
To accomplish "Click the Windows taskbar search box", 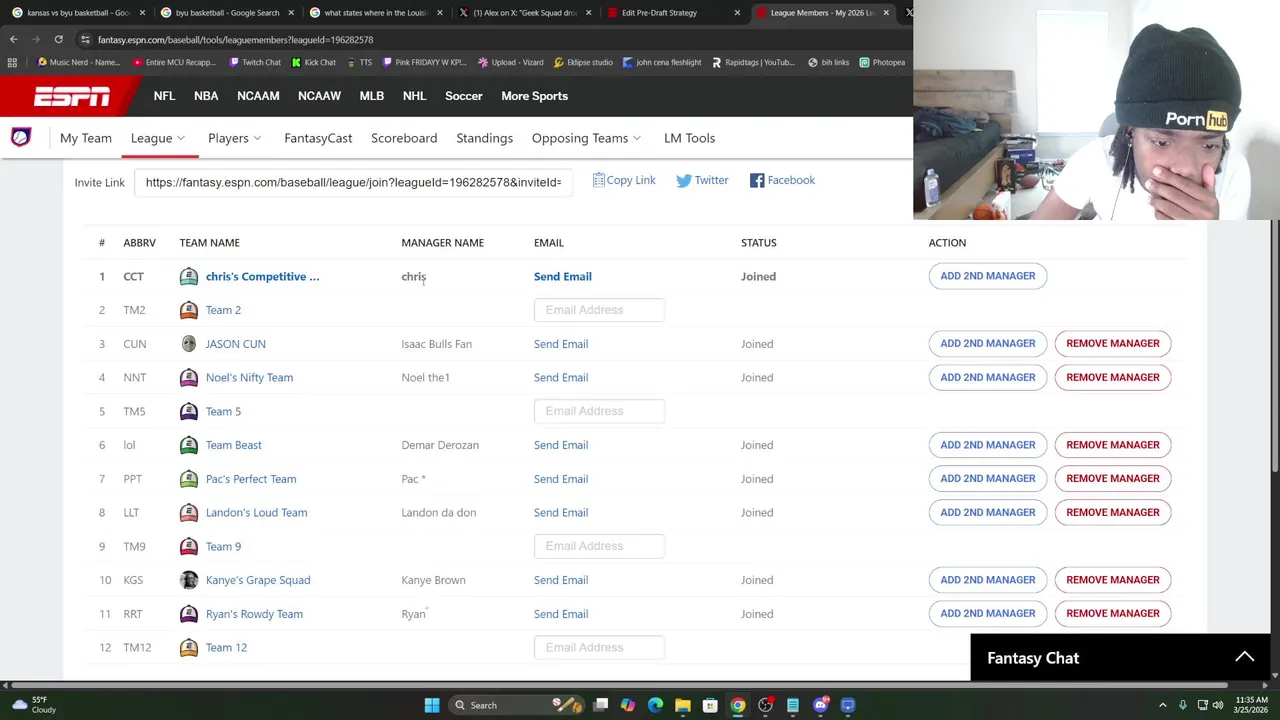I will coord(515,705).
